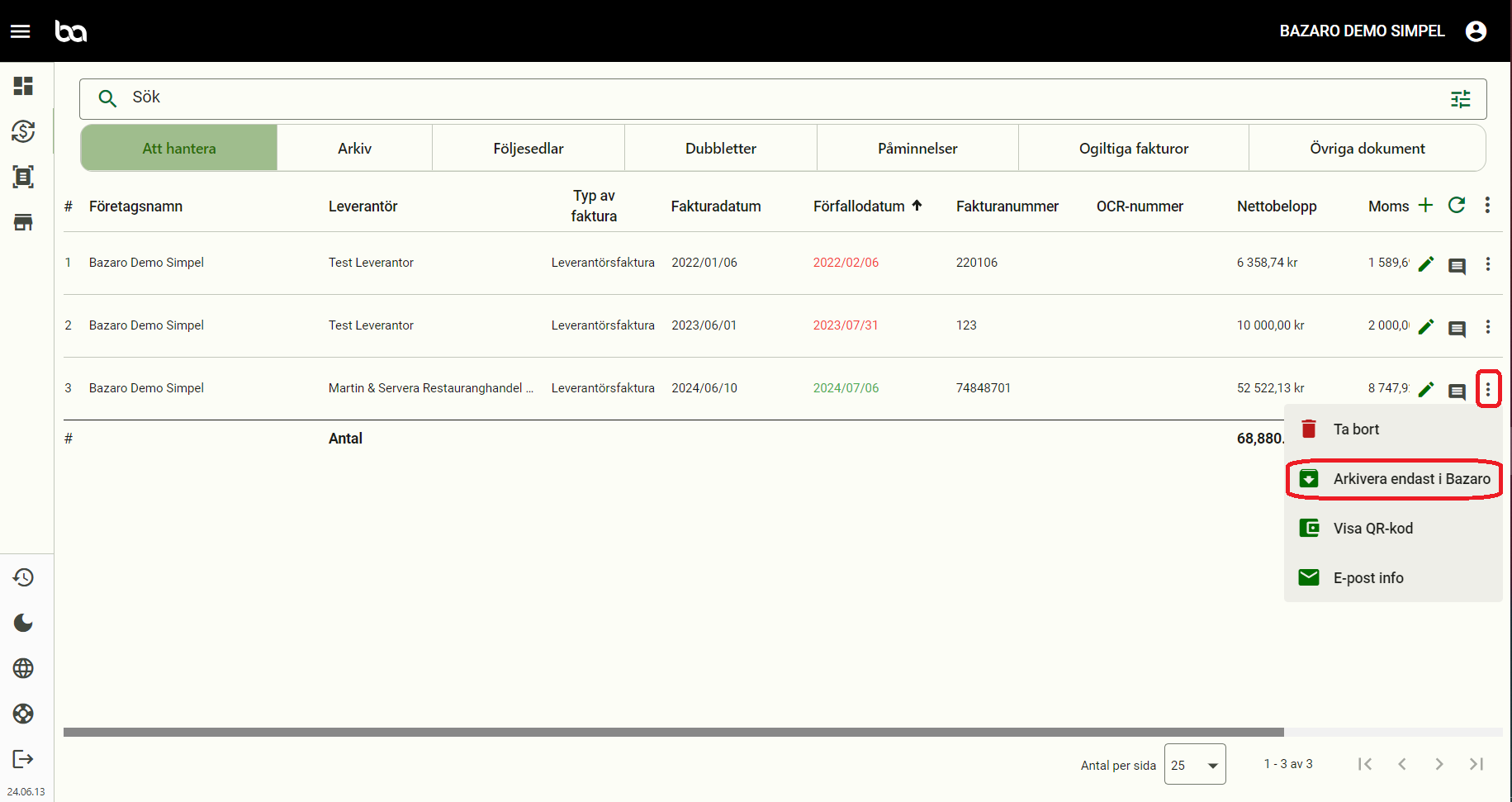Image resolution: width=1512 pixels, height=802 pixels.
Task: Go to next page of results
Action: click(1439, 764)
